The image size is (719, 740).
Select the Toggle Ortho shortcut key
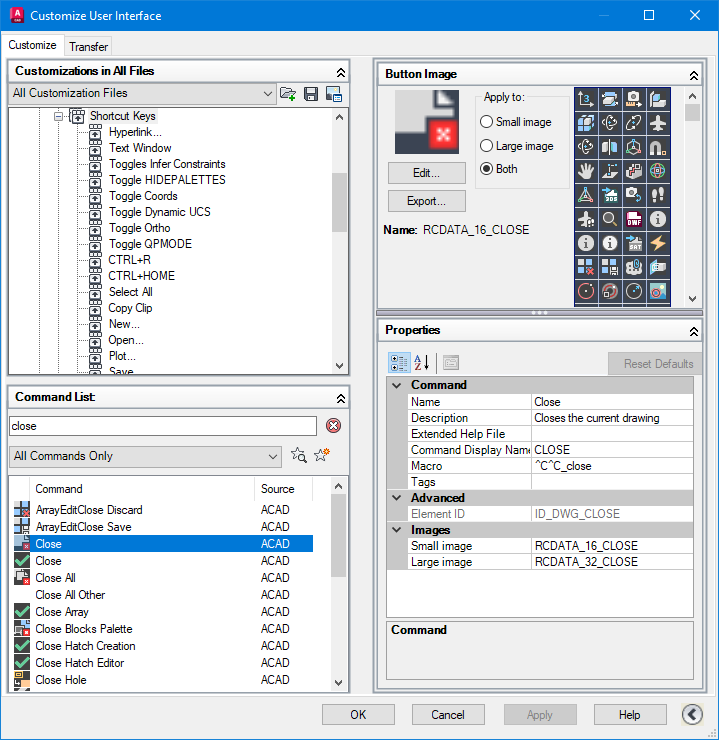(140, 228)
